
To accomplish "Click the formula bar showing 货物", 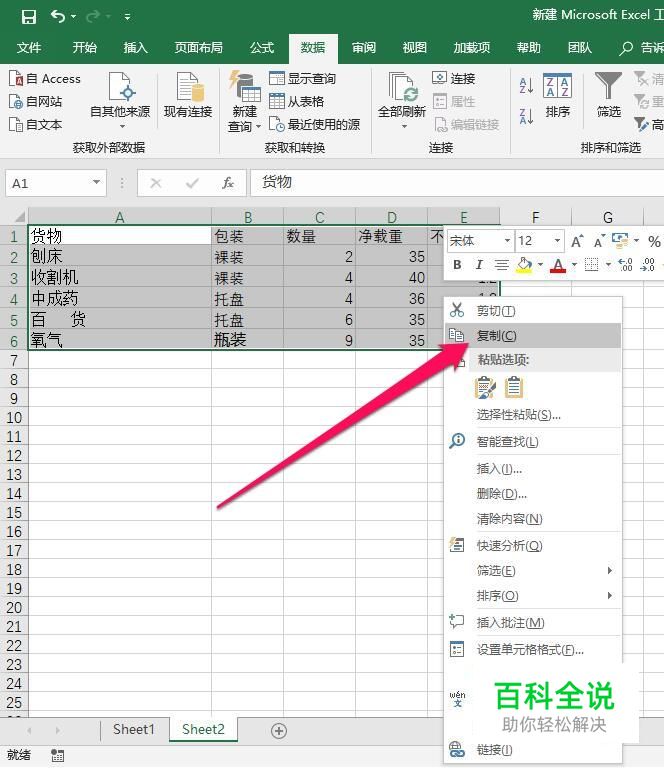I will click(x=457, y=183).
